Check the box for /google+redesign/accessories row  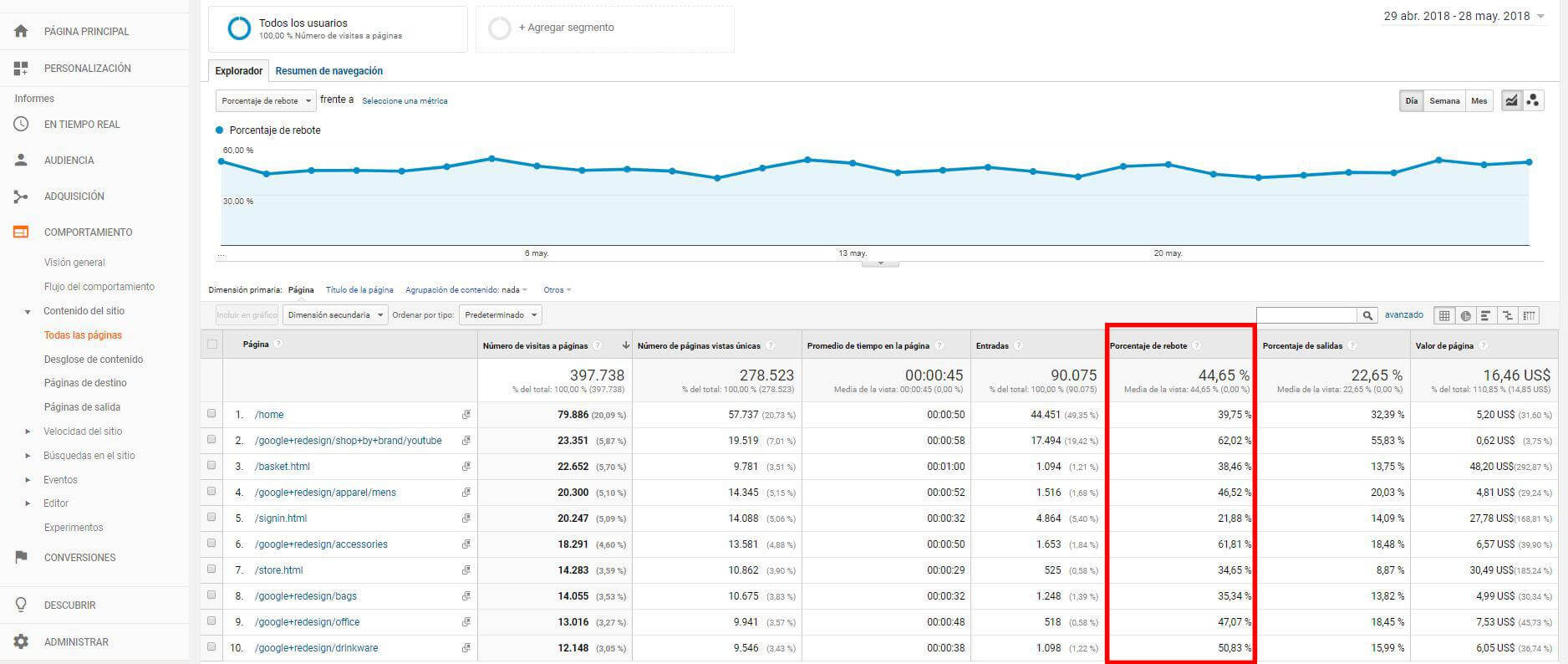click(x=211, y=543)
